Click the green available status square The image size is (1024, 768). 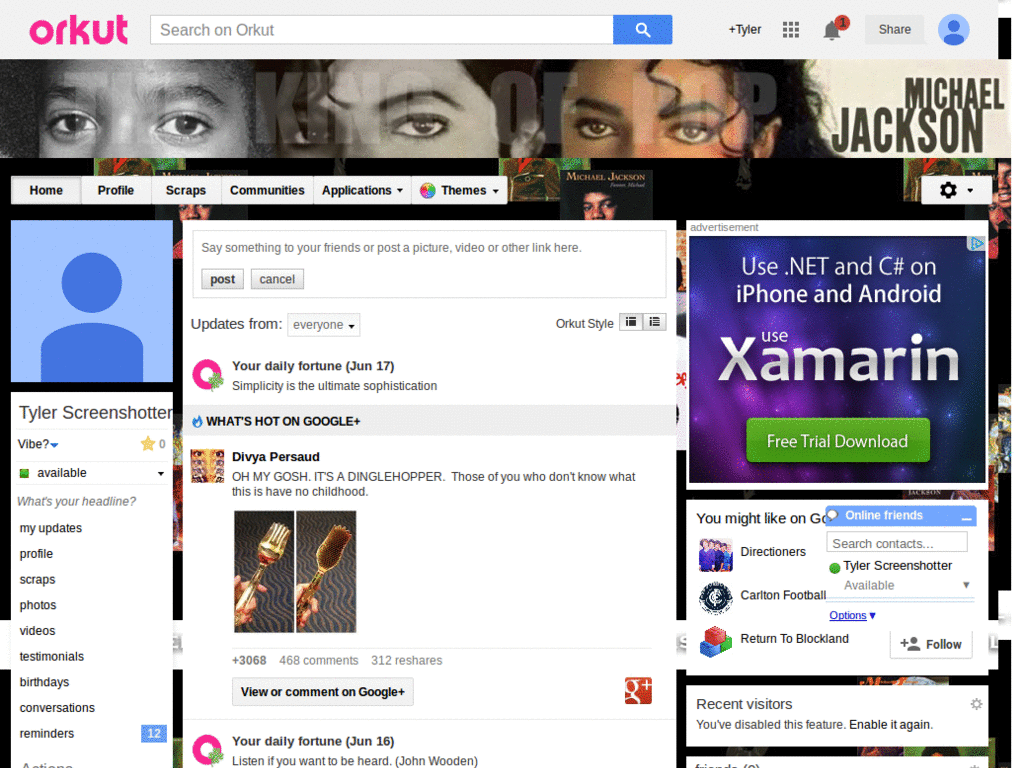tap(24, 473)
